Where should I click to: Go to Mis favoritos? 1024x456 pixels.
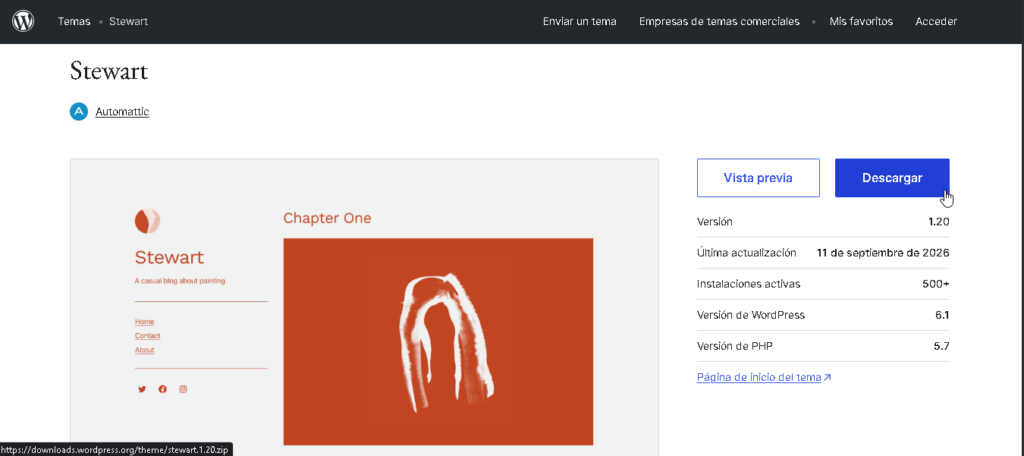(x=861, y=22)
